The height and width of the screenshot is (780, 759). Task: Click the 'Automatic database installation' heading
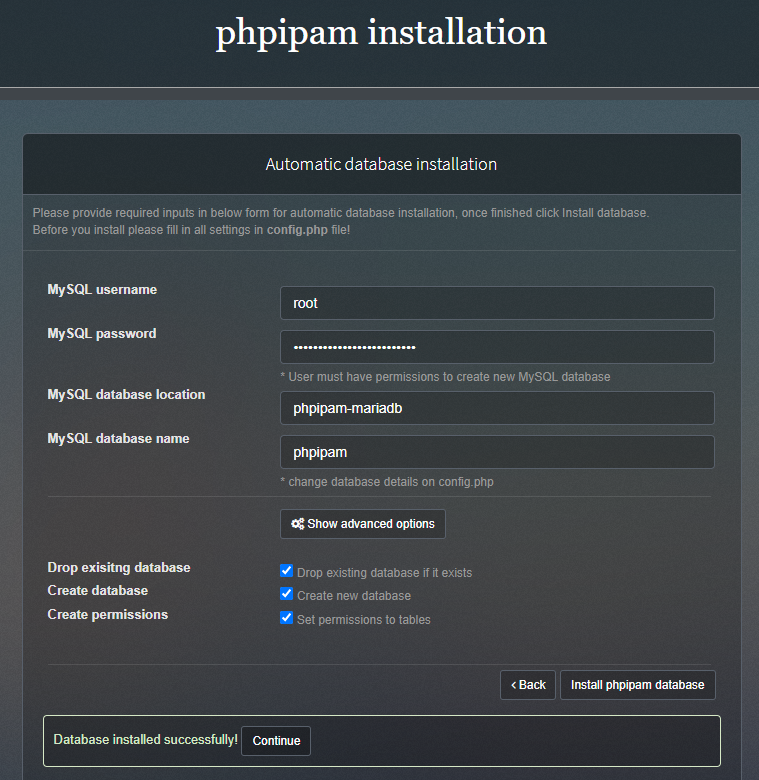click(x=381, y=164)
